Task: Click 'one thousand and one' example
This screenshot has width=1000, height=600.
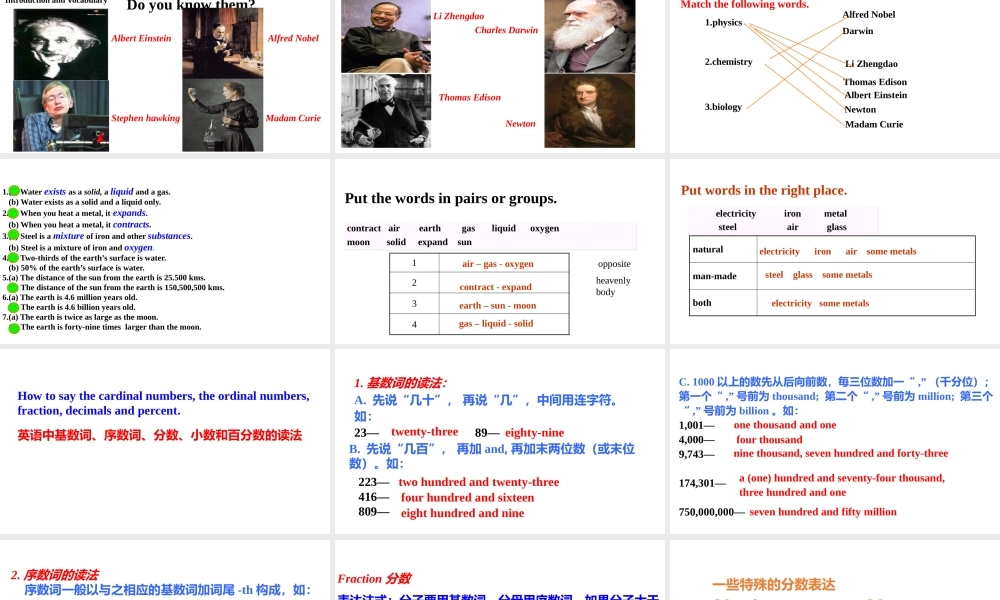Action: tap(784, 425)
